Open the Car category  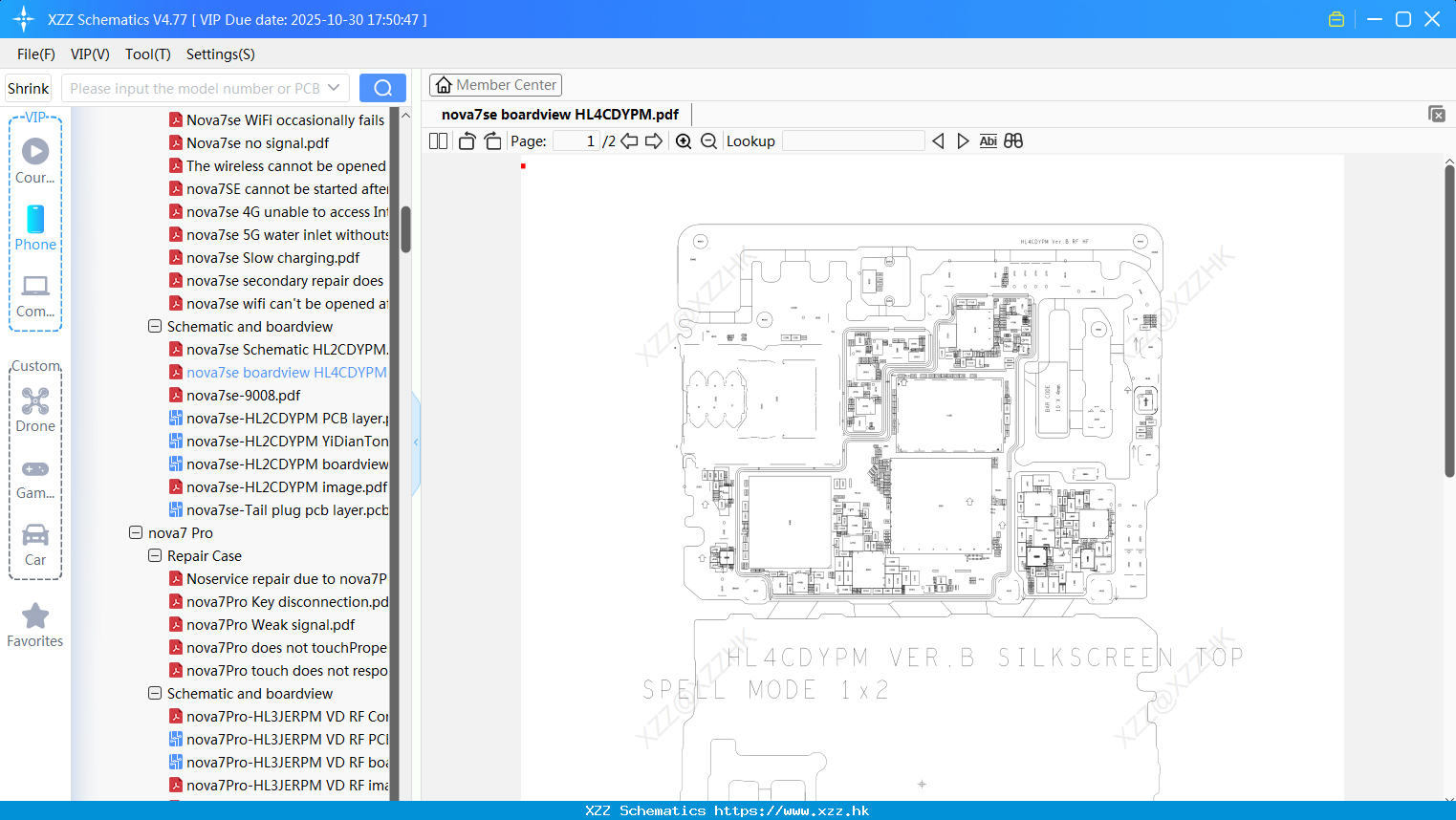pos(35,545)
